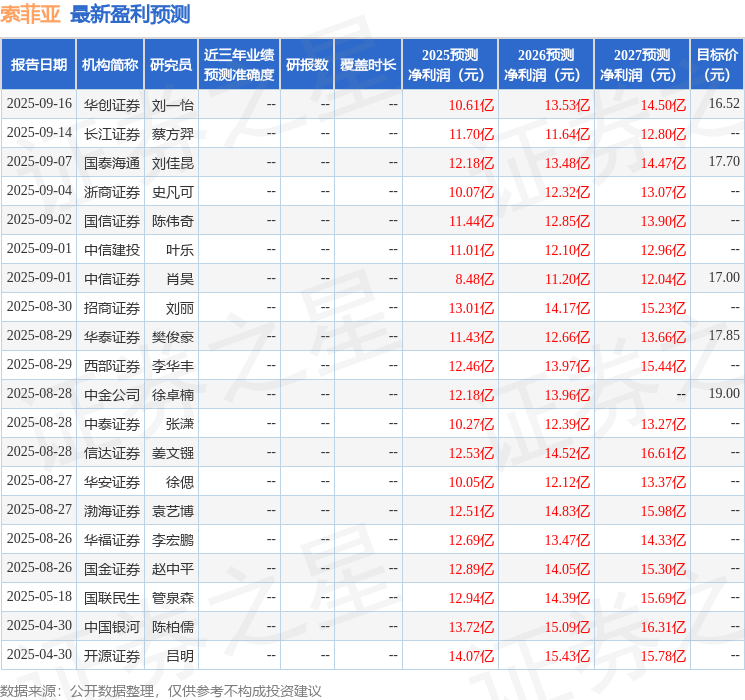
Task: Click the 2027预测净利润 column header
Action: point(642,65)
